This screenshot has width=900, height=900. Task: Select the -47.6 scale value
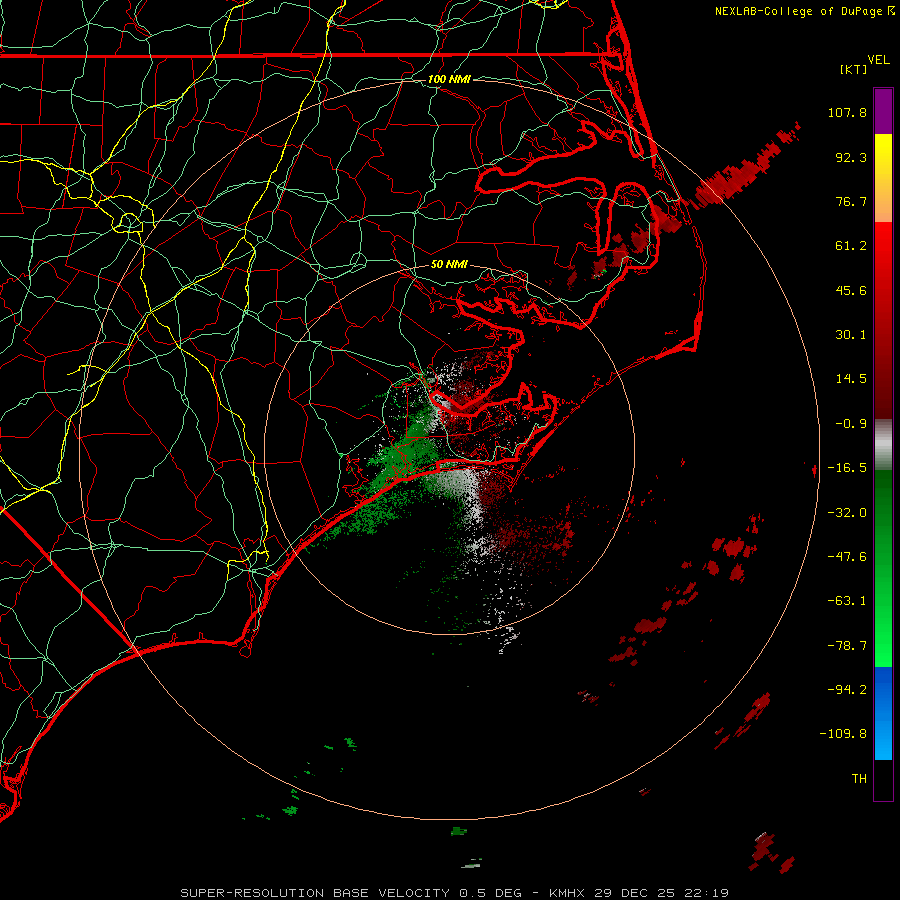point(847,557)
